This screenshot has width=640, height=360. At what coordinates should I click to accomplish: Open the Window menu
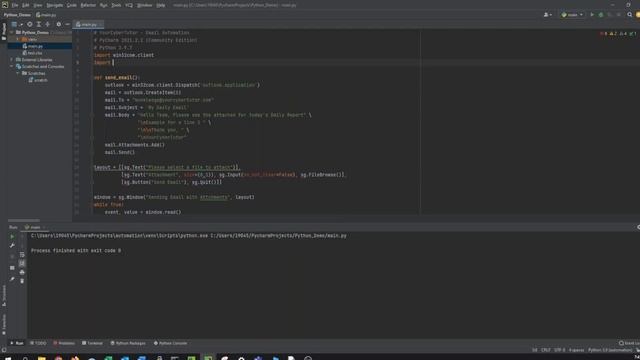click(x=144, y=5)
